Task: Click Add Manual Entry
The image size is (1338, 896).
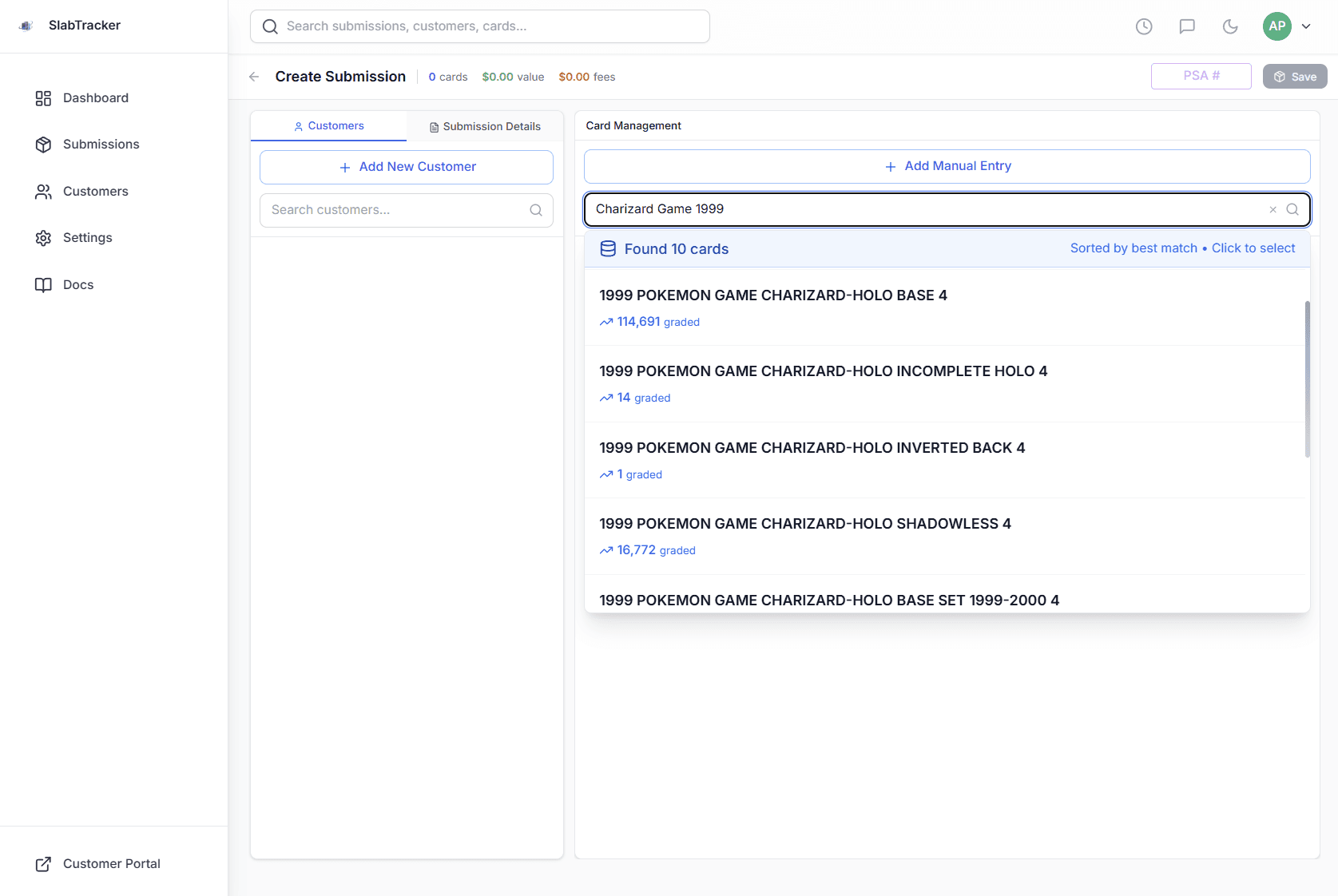Action: pyautogui.click(x=947, y=166)
